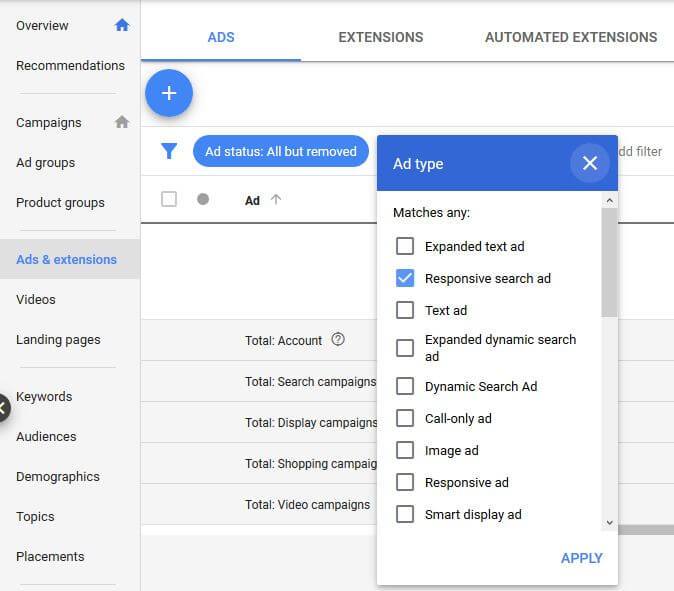Tick the Image ad checkbox

coord(405,450)
